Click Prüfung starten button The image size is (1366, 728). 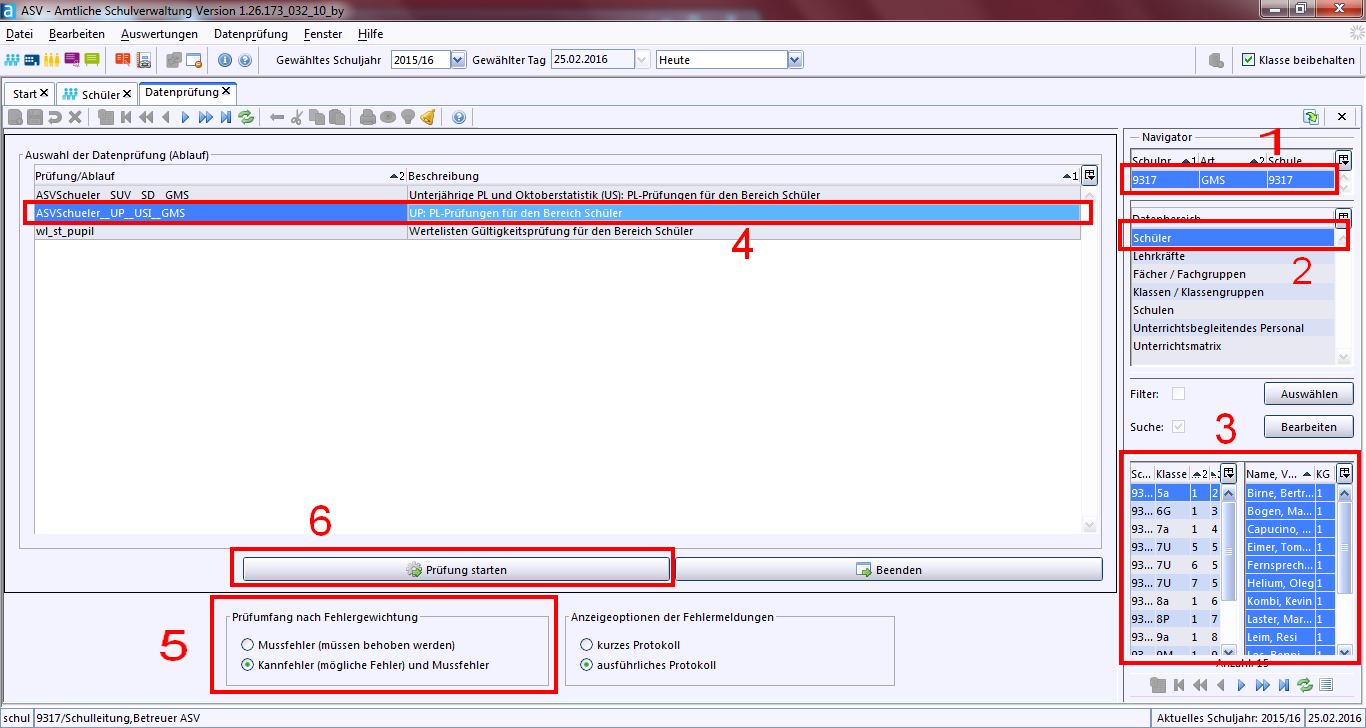[456, 569]
